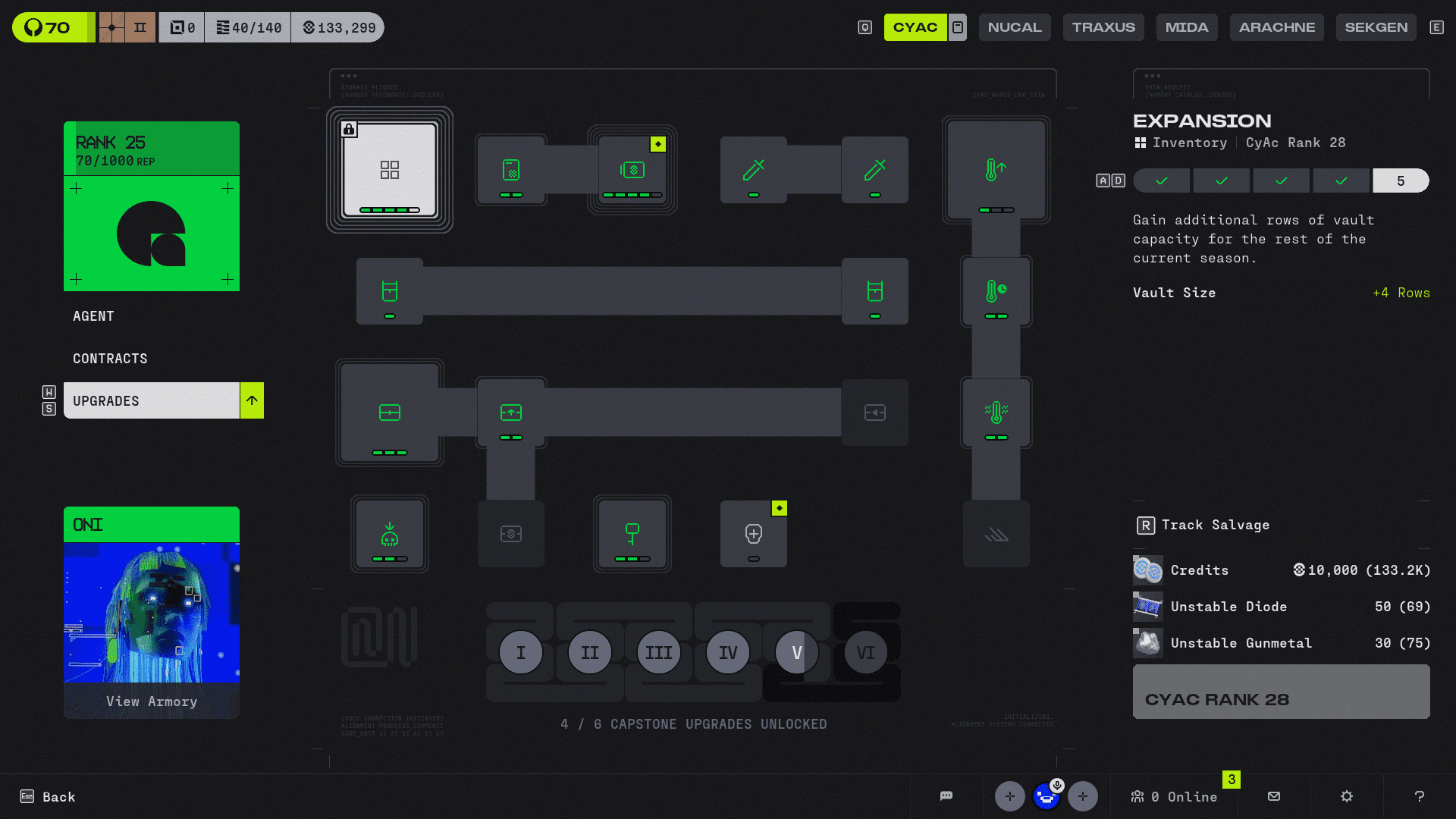Click the plus slot right of avatar
Image resolution: width=1456 pixels, height=819 pixels.
coord(1083,796)
